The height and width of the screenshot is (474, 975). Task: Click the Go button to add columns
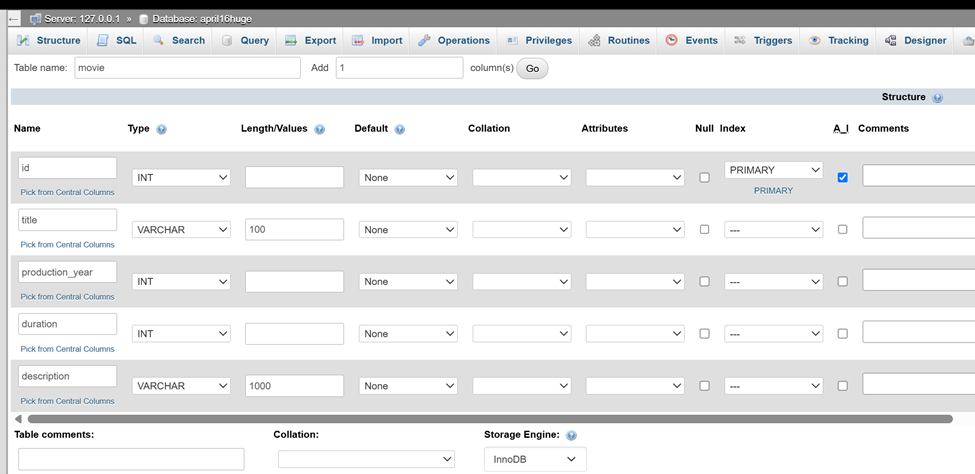tap(532, 68)
